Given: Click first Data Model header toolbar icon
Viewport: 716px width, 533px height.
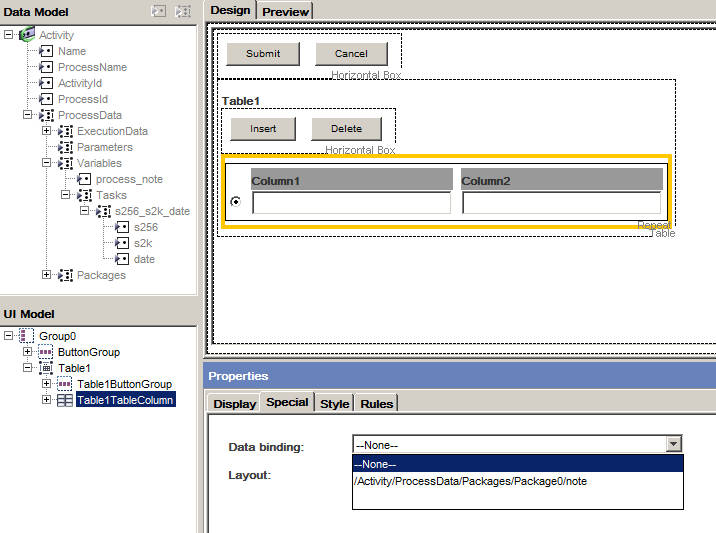Looking at the screenshot, I should coord(158,11).
